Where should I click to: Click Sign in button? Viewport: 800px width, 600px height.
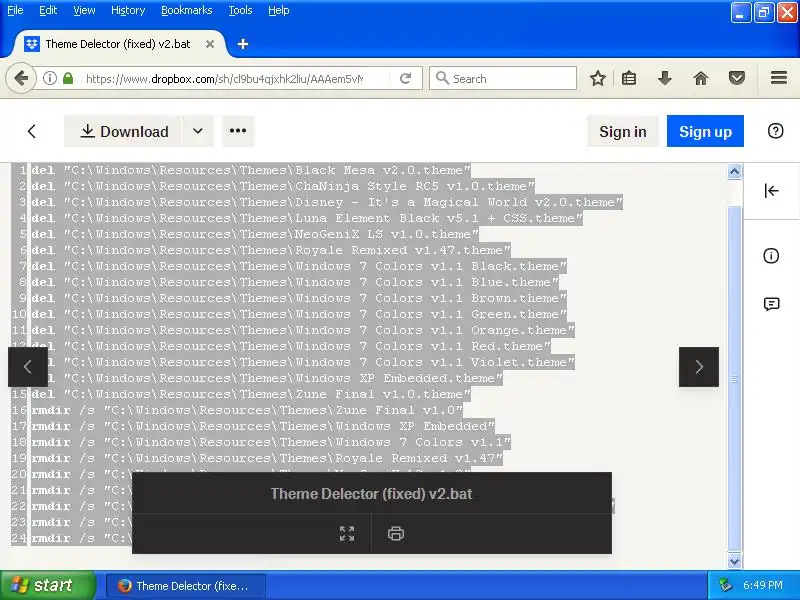tap(622, 131)
